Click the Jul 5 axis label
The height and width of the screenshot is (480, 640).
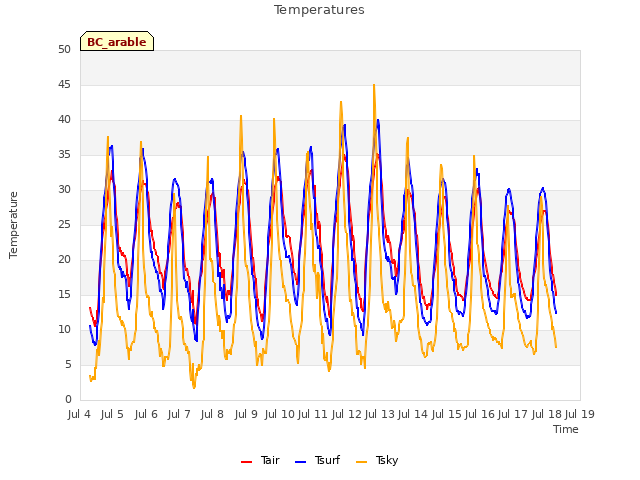tap(112, 414)
